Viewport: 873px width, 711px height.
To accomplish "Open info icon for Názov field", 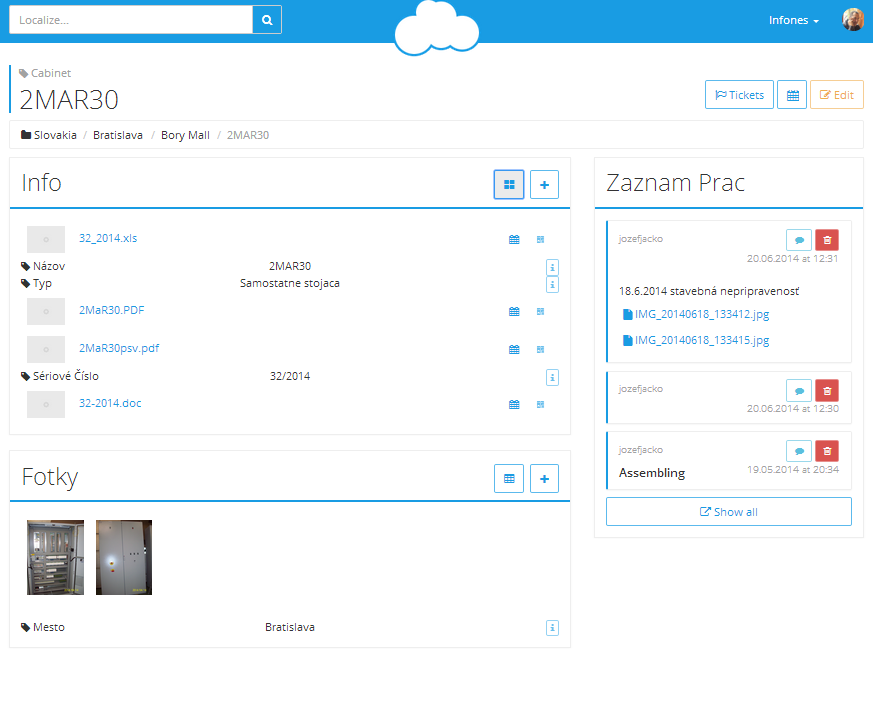I will pyautogui.click(x=552, y=267).
